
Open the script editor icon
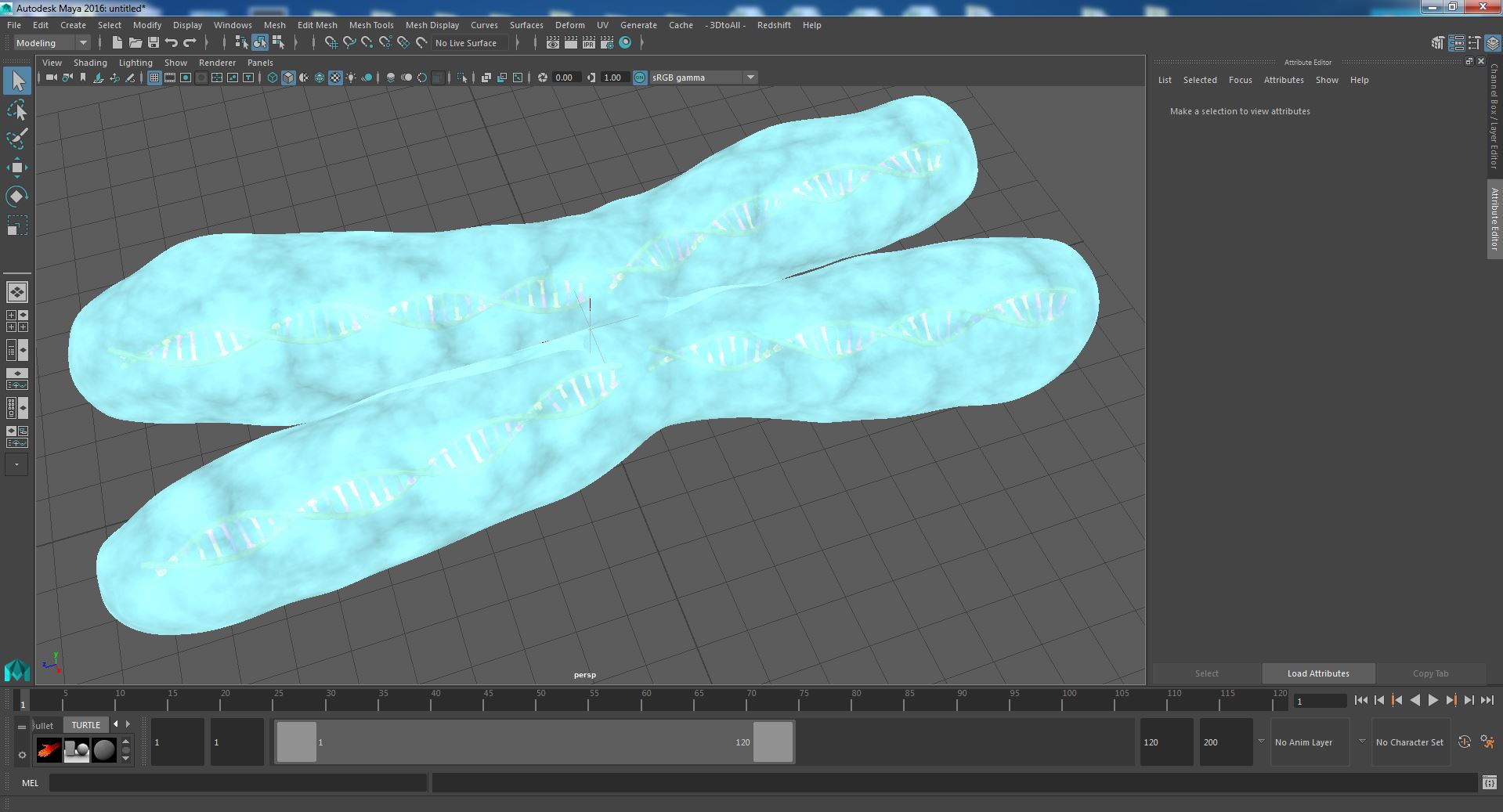[x=1489, y=782]
